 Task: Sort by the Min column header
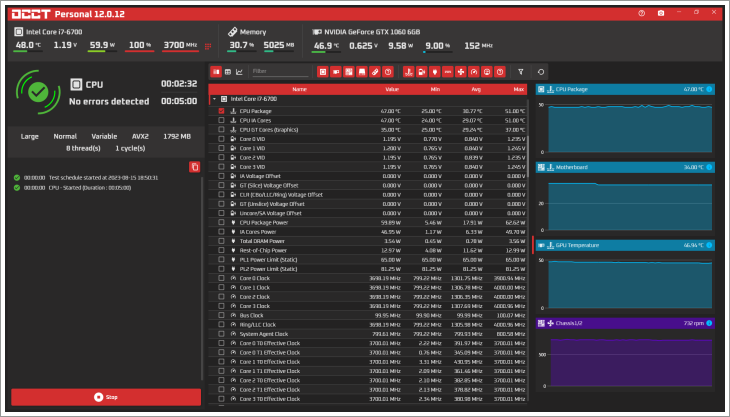[436, 89]
